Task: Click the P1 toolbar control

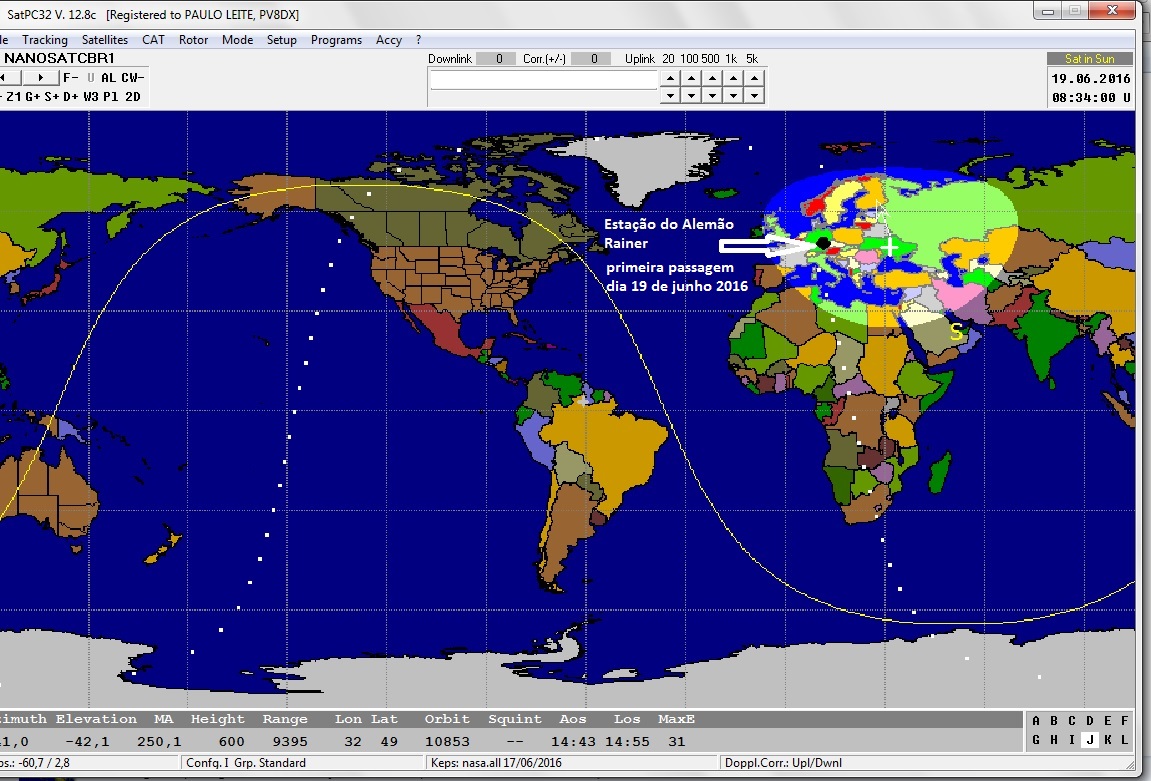Action: point(111,97)
